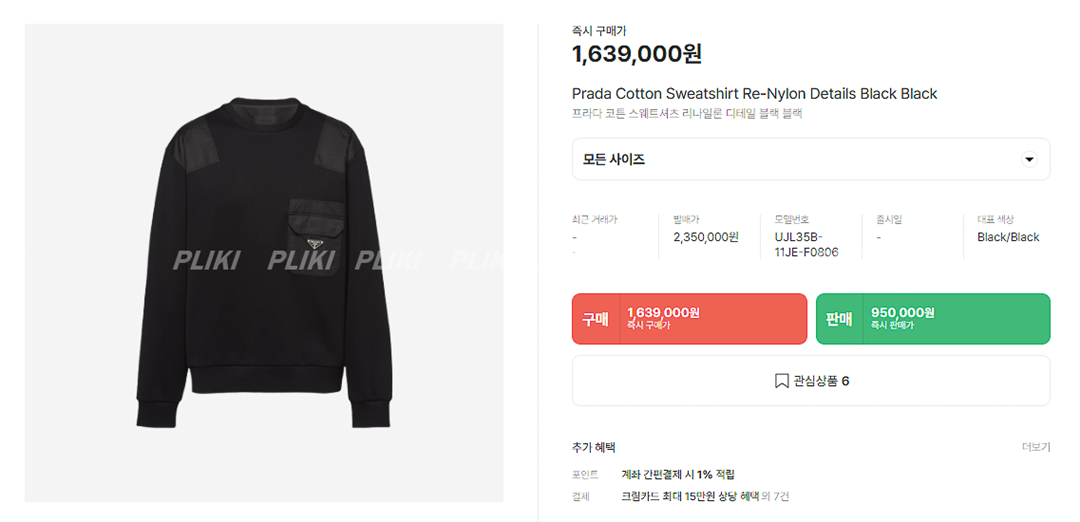Click the Black/Black representative color value
The image size is (1080, 522).
(1008, 237)
